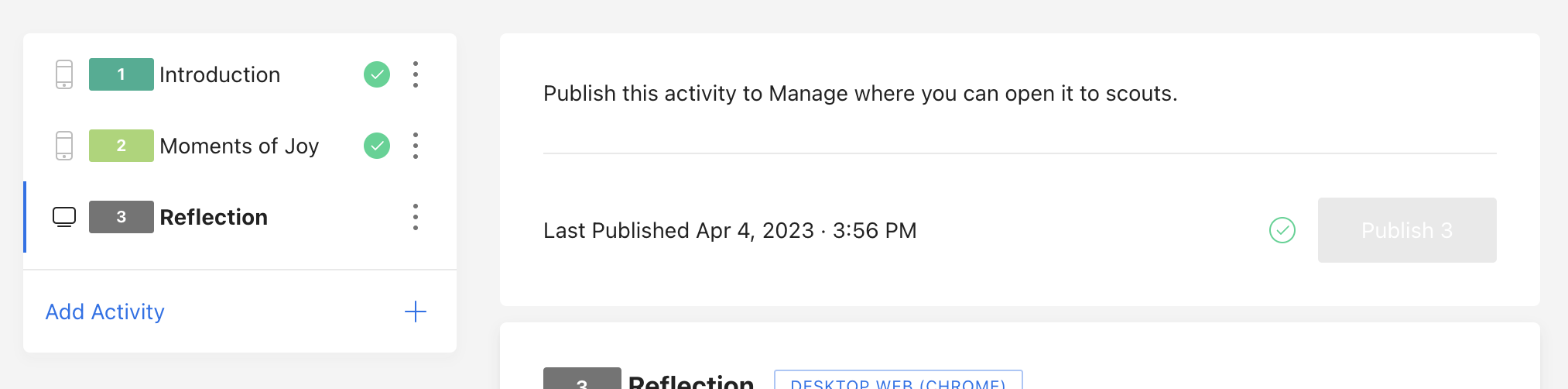Click the green number 1 badge
Viewport: 1568px width, 389px height.
[x=122, y=74]
